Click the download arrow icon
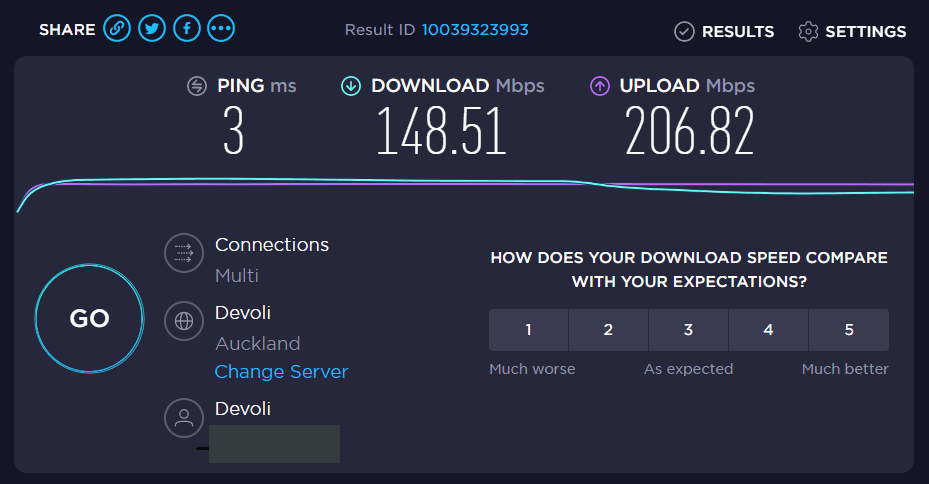 tap(351, 86)
